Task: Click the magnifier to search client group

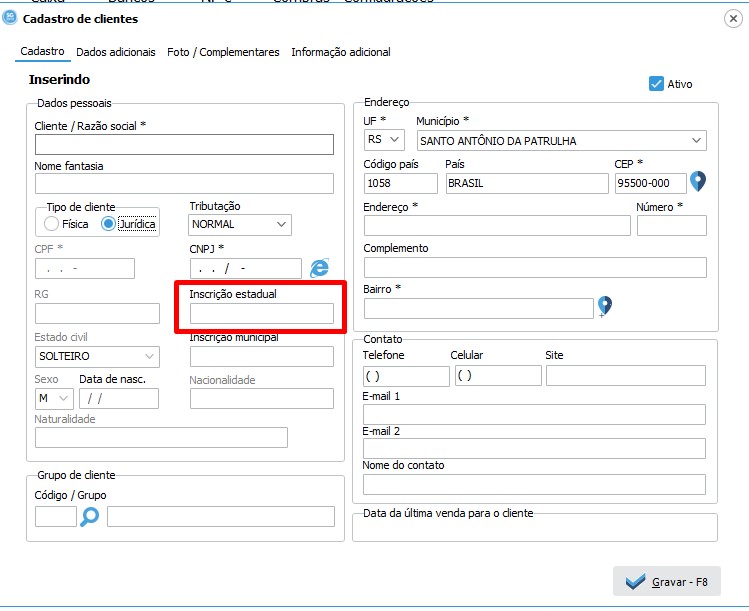Action: (x=90, y=516)
